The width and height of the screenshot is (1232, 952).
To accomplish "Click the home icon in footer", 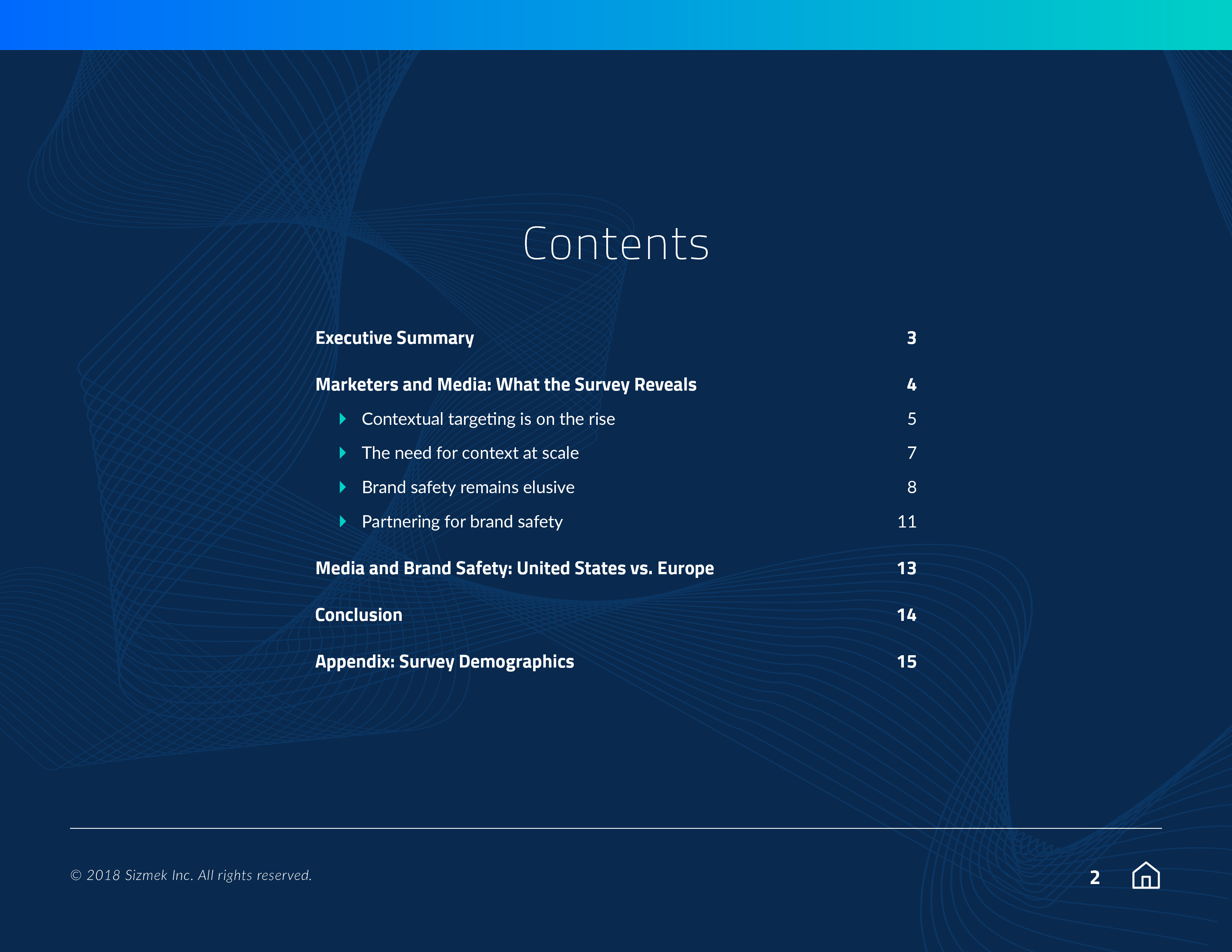I will [x=1145, y=875].
